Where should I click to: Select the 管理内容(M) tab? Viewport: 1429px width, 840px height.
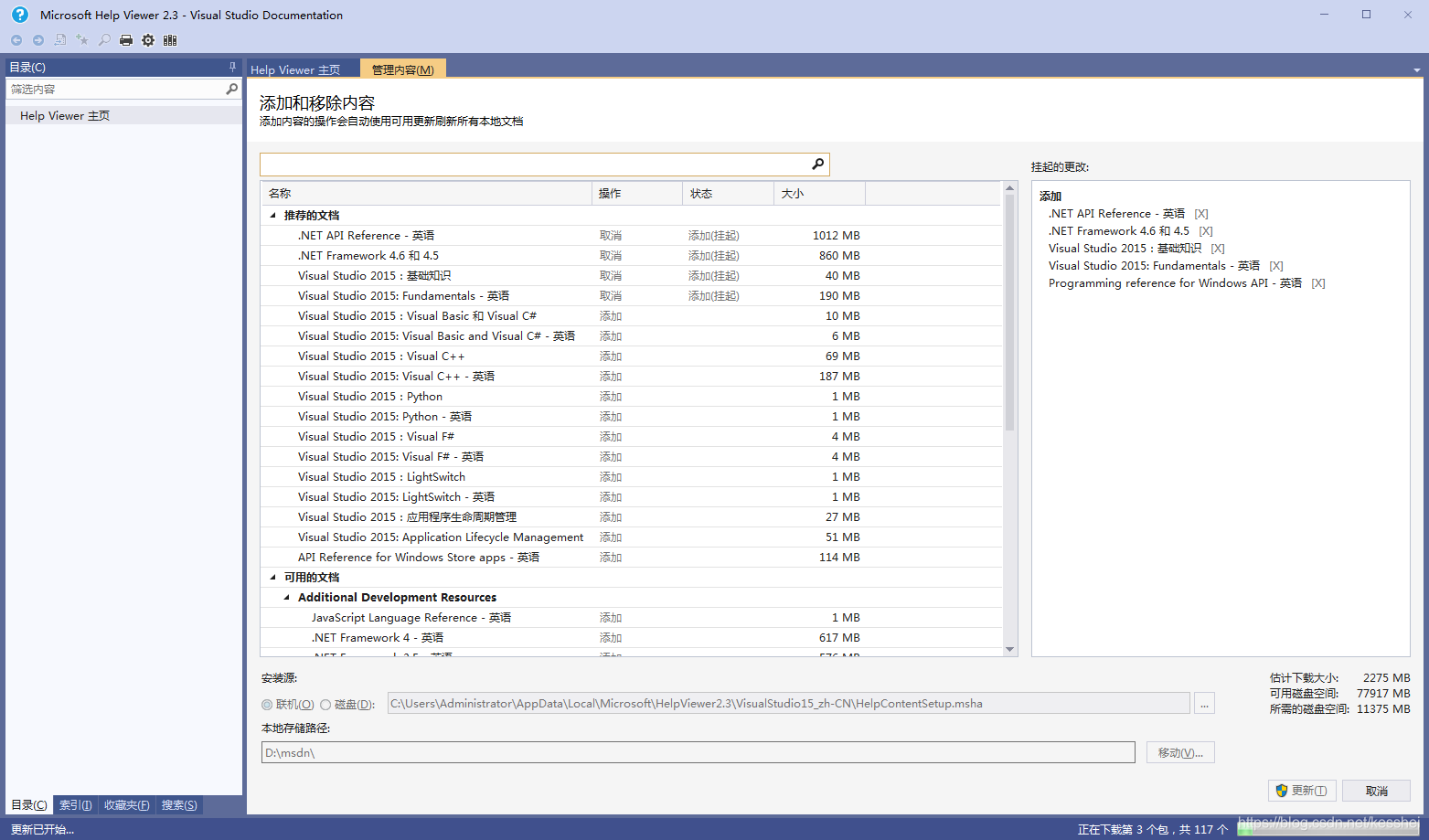point(403,69)
